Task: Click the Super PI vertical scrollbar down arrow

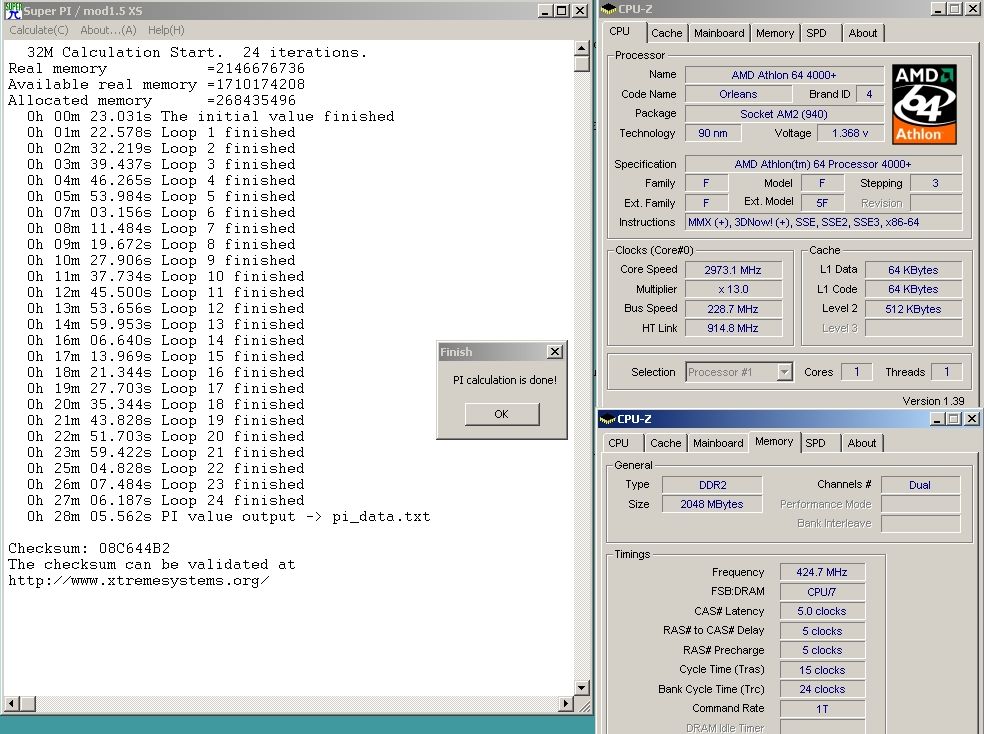Action: [582, 688]
